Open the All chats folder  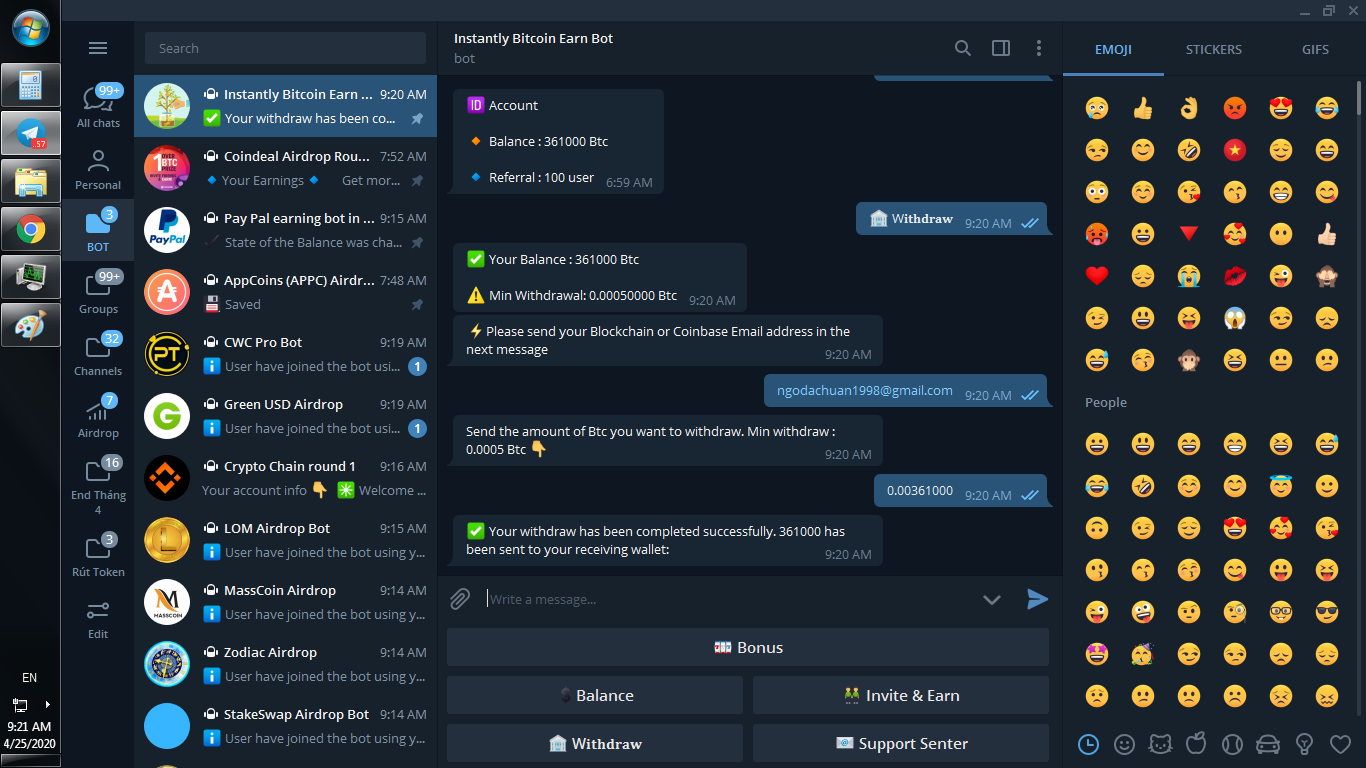98,106
